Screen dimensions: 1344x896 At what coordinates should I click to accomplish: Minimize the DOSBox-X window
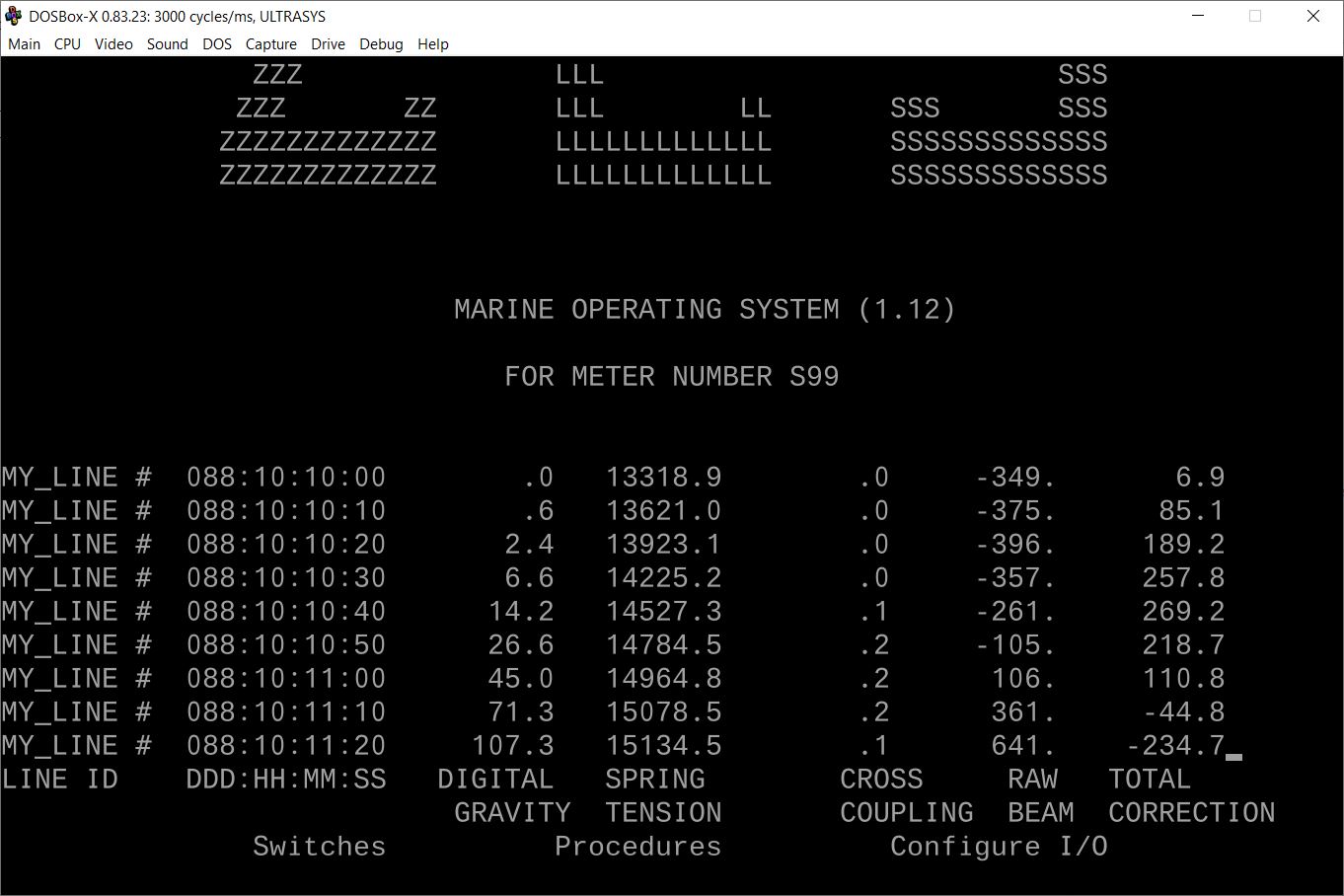[1198, 16]
